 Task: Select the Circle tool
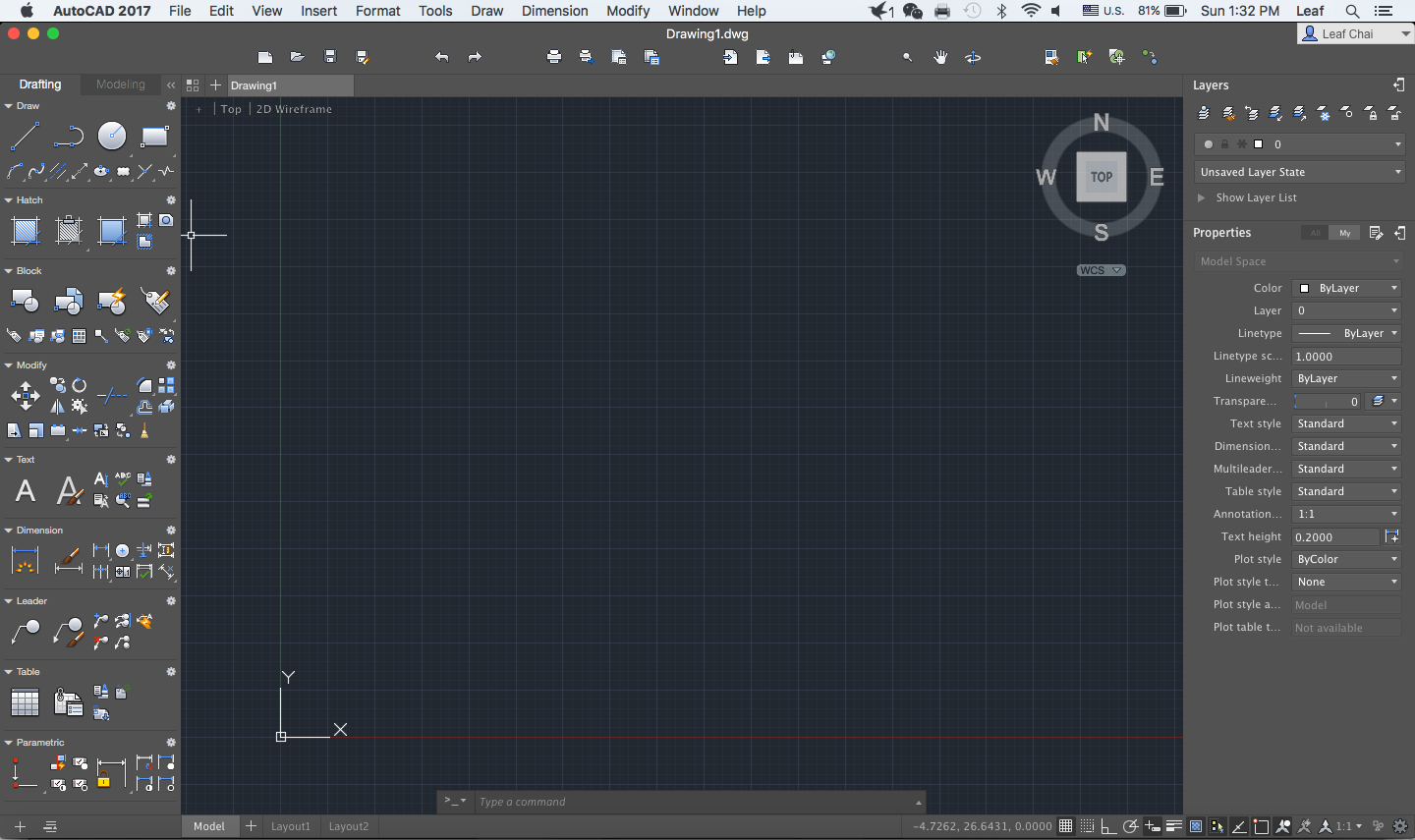point(111,135)
